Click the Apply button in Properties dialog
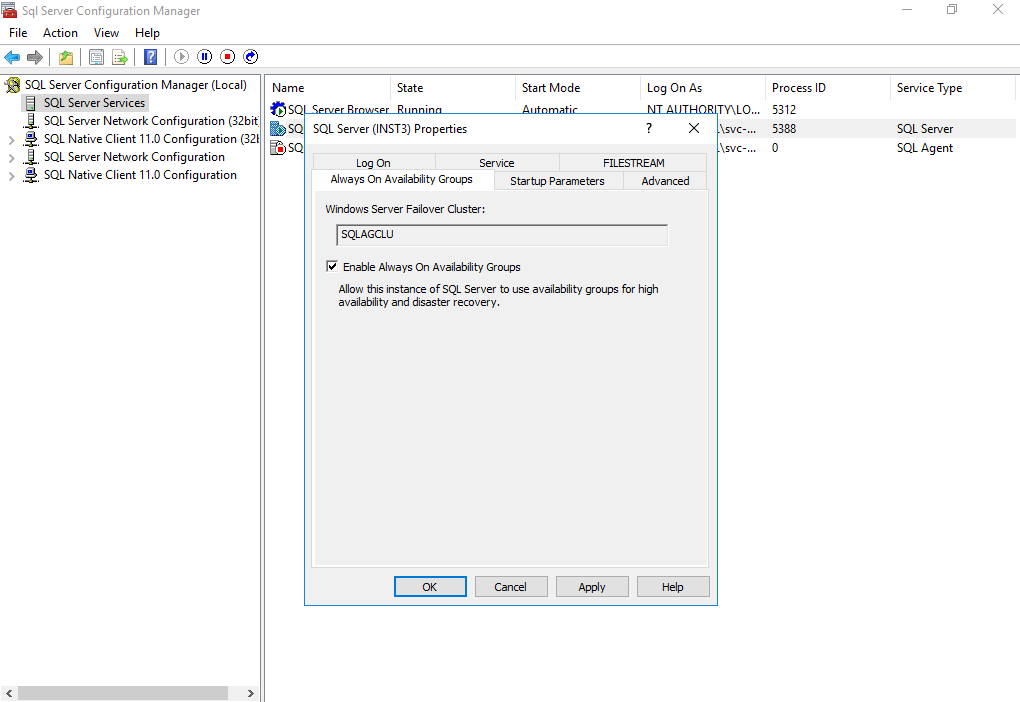The width and height of the screenshot is (1020, 702). 592,587
